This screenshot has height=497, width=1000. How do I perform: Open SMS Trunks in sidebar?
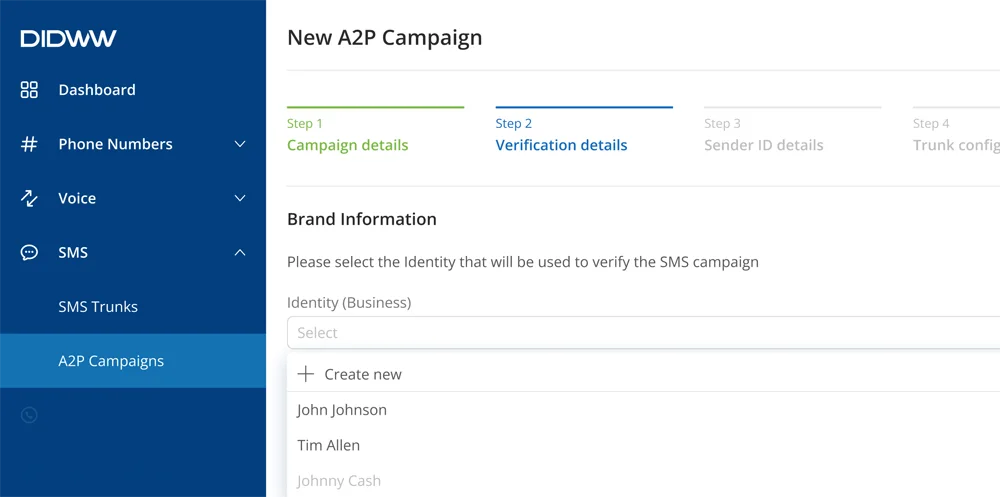98,307
